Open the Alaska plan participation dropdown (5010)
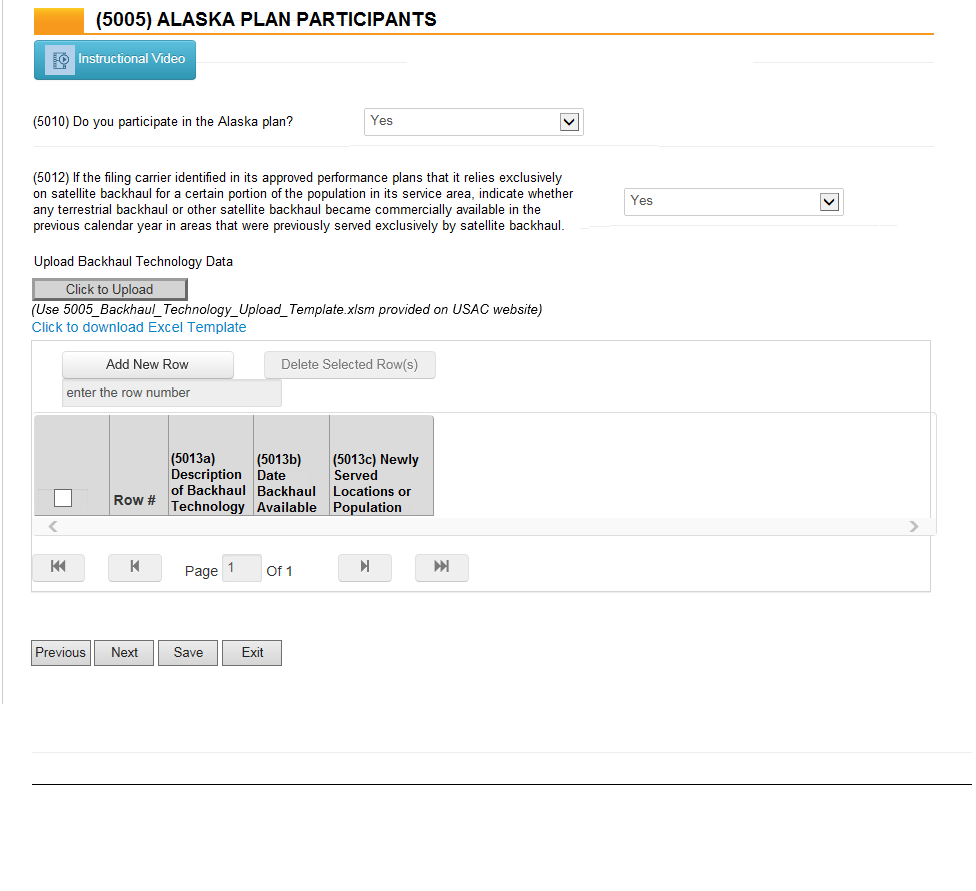Image resolution: width=976 pixels, height=891 pixels. [x=474, y=122]
